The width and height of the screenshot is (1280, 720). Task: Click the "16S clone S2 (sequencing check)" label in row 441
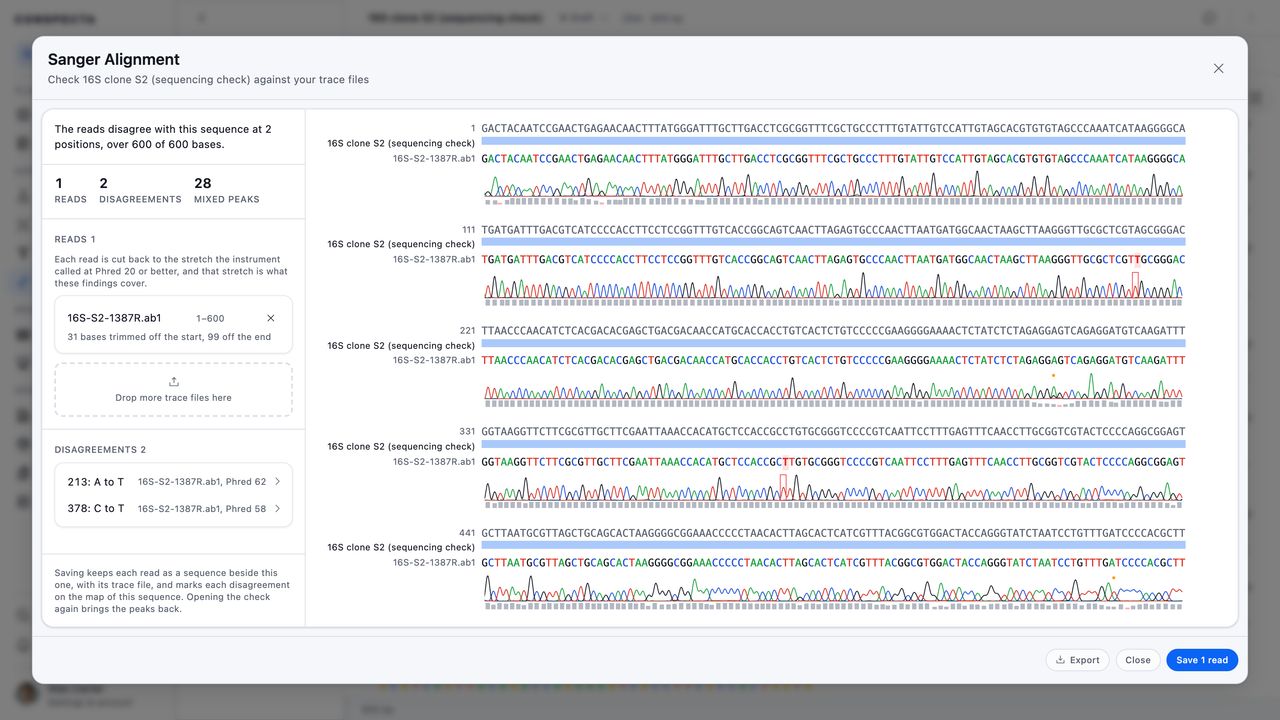(x=401, y=547)
